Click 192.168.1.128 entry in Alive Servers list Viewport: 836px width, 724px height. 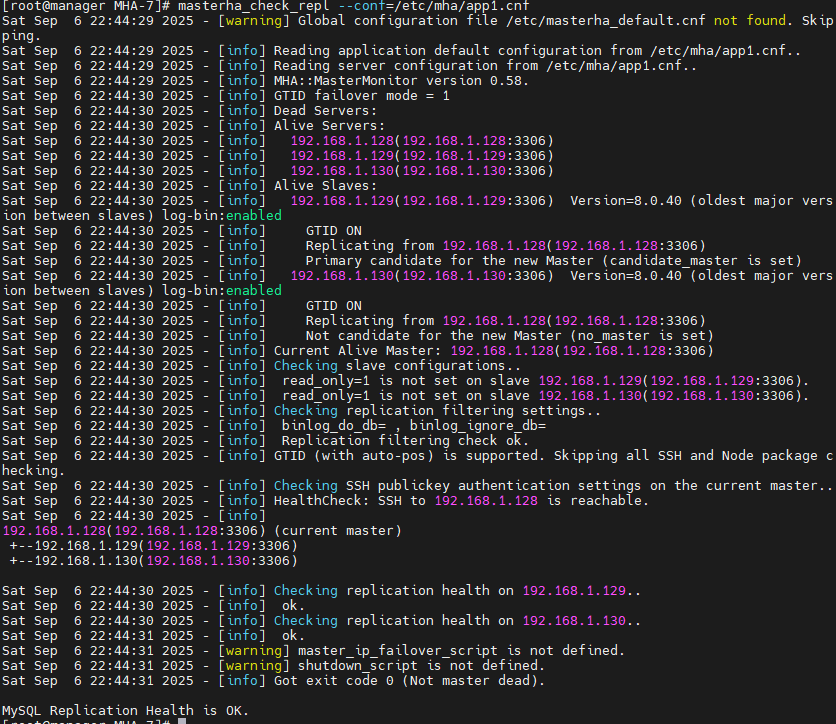[x=422, y=141]
